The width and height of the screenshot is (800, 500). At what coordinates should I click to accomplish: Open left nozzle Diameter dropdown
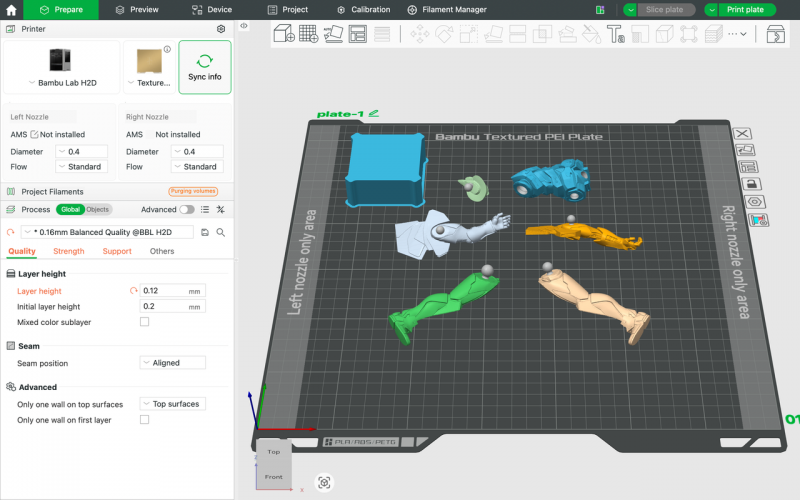(81, 152)
